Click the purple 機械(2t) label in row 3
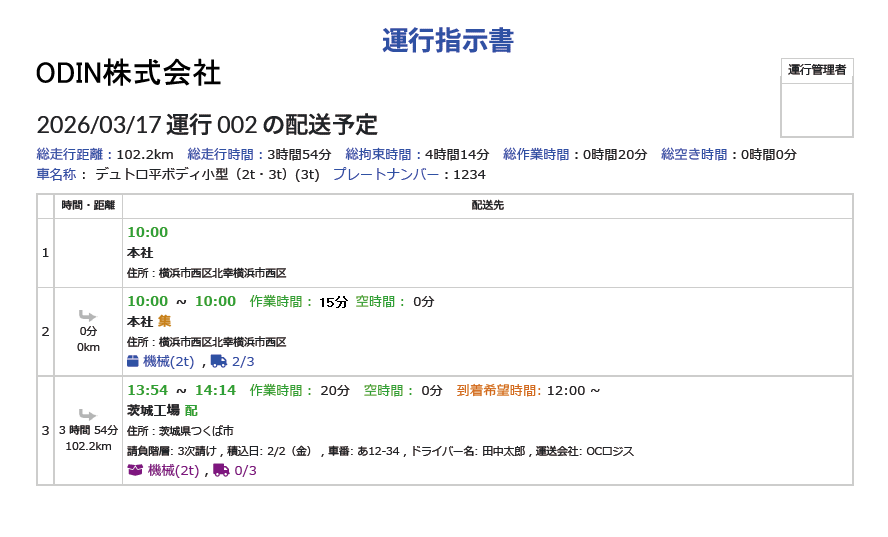This screenshot has height=537, width=888. 173,470
